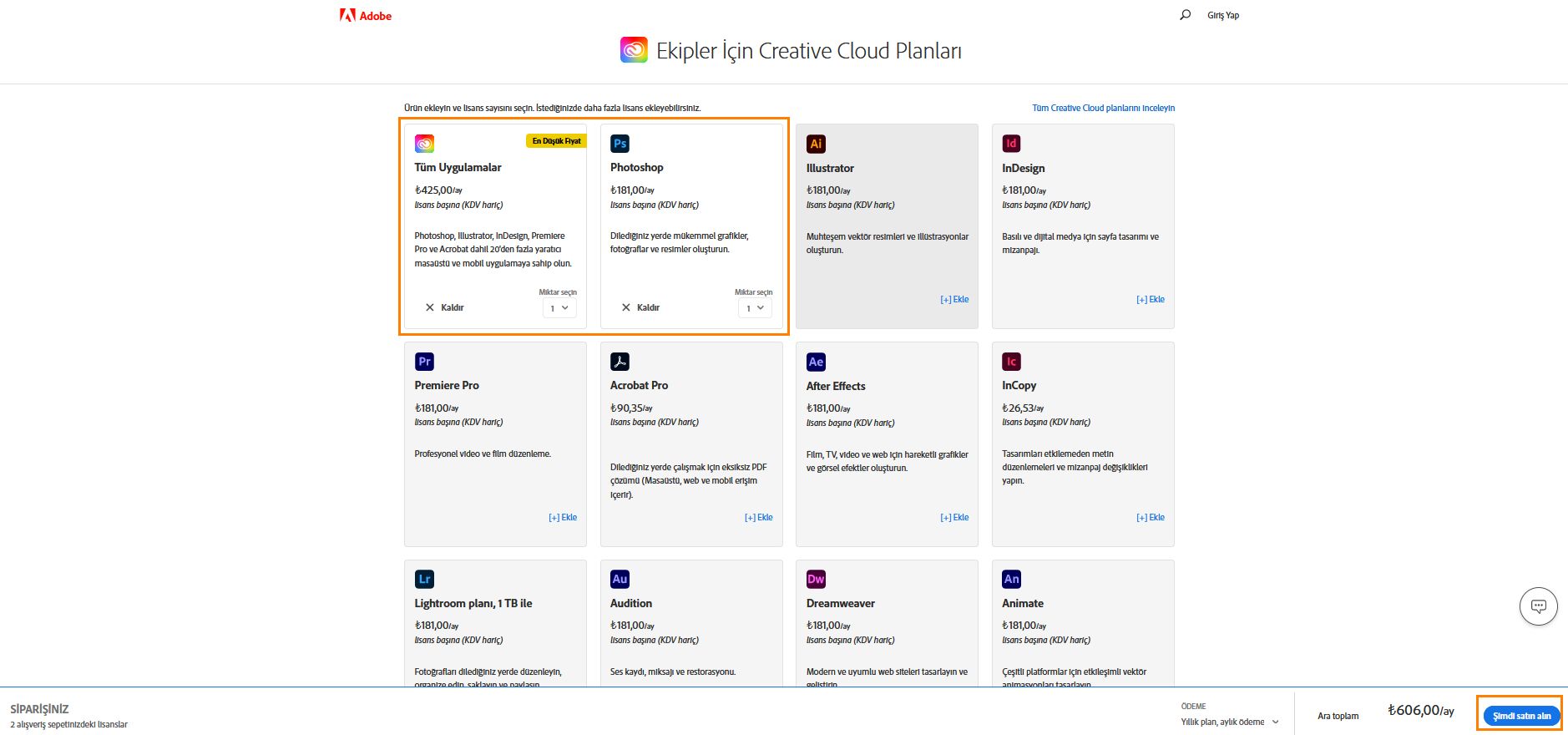Viewport: 1568px width, 735px height.
Task: Click the Acrobat Pro icon
Action: 620,362
